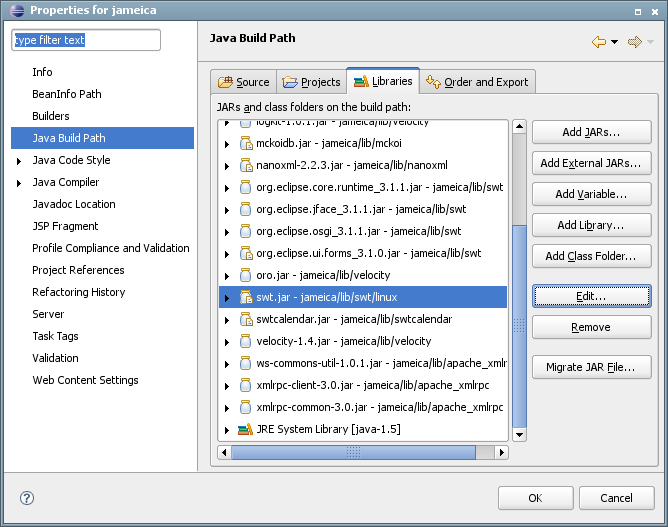Image resolution: width=668 pixels, height=527 pixels.
Task: Click the Add JARs... button
Action: click(591, 132)
